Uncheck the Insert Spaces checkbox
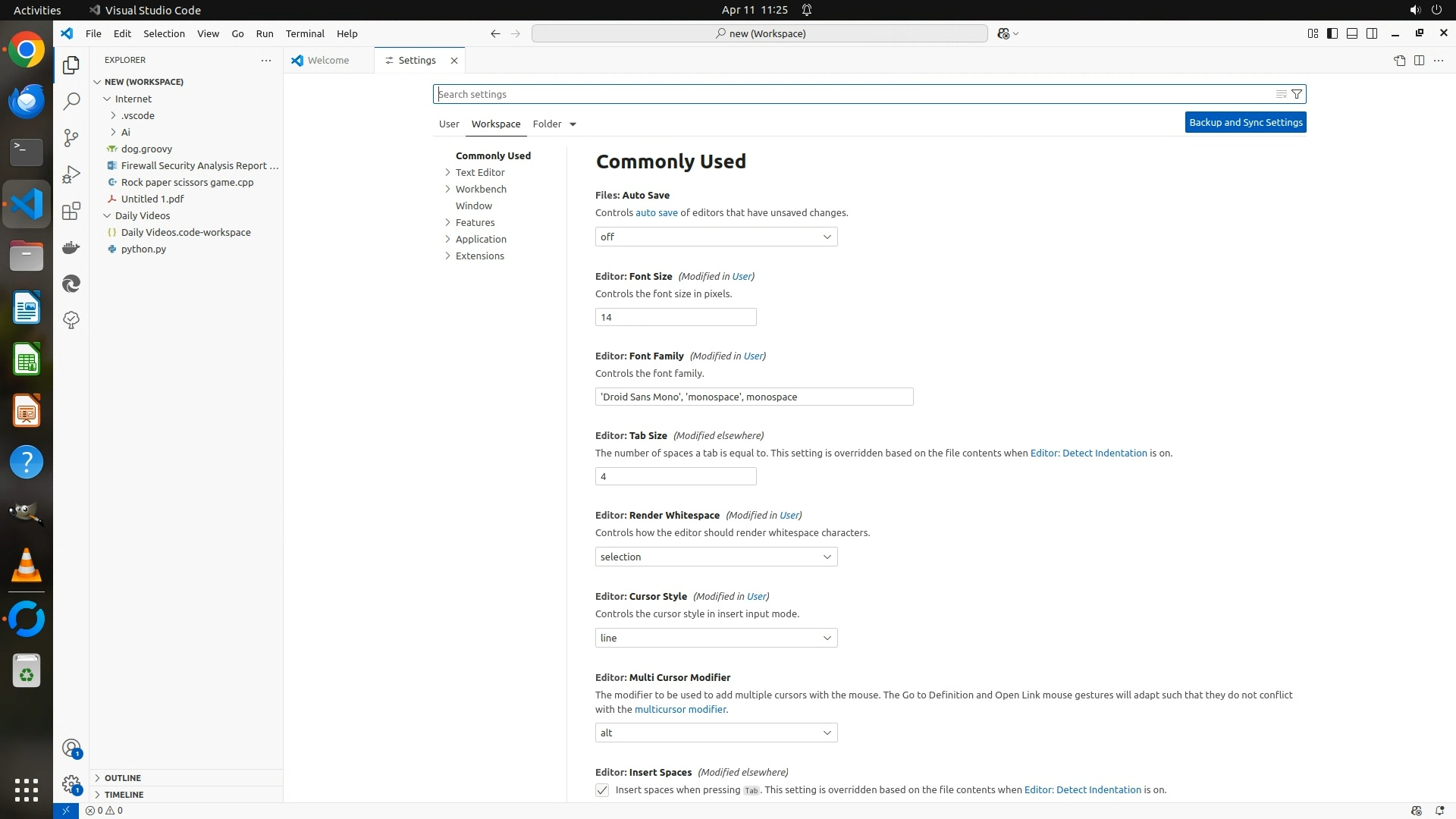 [602, 790]
